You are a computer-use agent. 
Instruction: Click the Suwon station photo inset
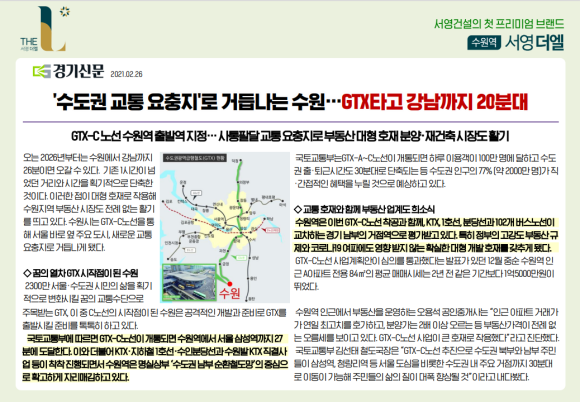pos(189,282)
